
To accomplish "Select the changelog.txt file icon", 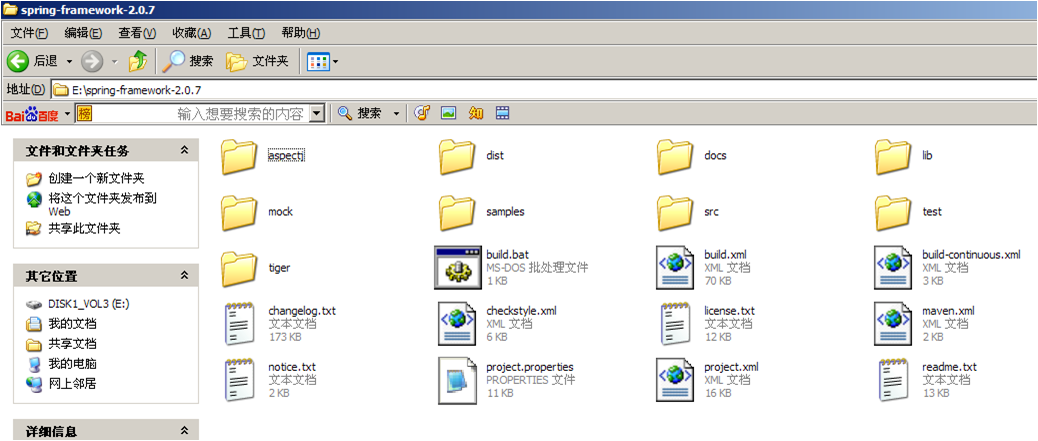I will (239, 324).
